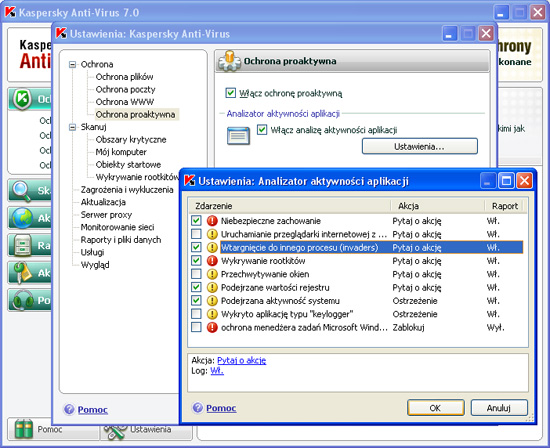Screen dimensions: 550x448
Task: Click warning icon beside Podejrzane wartości rejestru
Action: coord(212,287)
